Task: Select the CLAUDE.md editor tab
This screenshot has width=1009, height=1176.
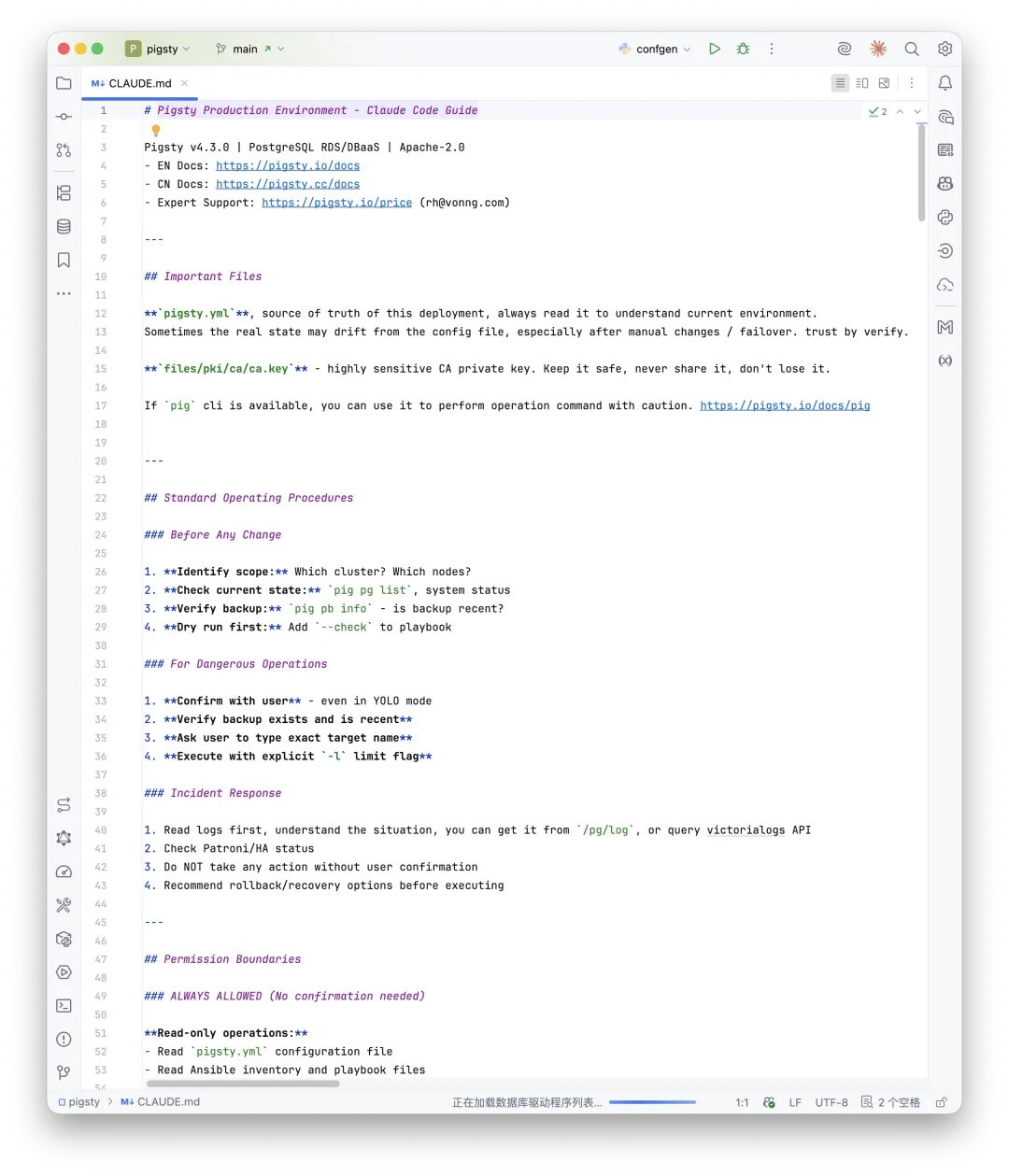Action: click(x=139, y=83)
